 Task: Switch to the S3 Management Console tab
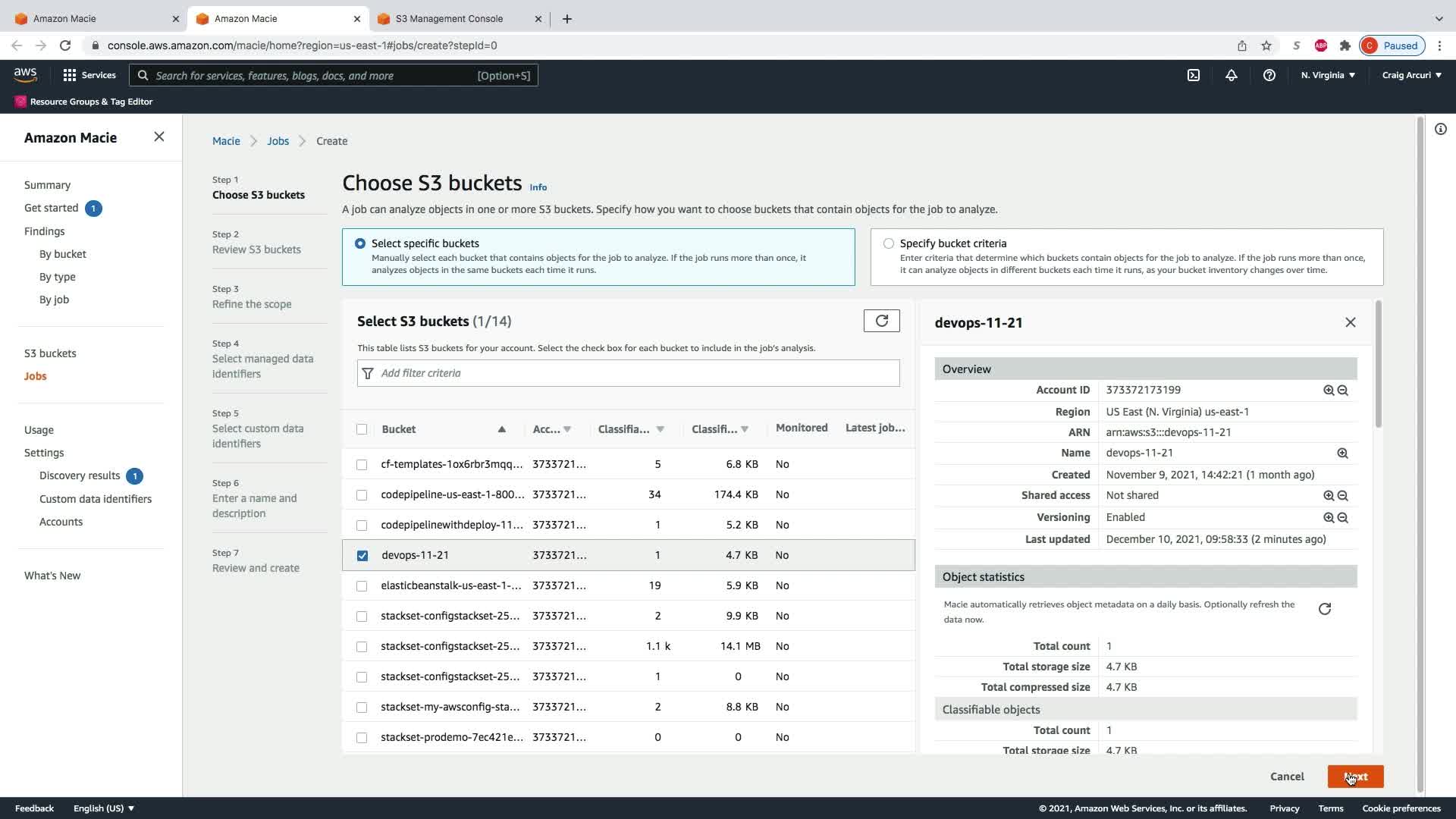point(449,18)
